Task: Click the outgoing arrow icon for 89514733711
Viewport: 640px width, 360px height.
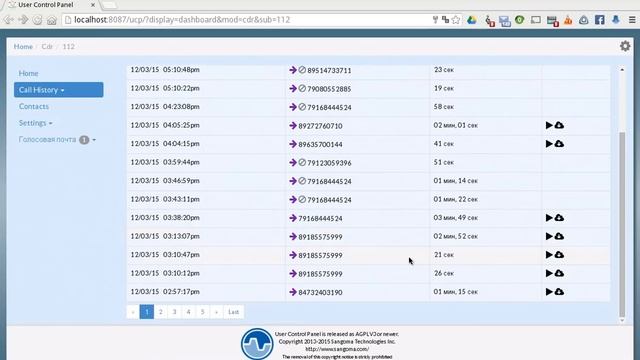Action: coord(293,70)
